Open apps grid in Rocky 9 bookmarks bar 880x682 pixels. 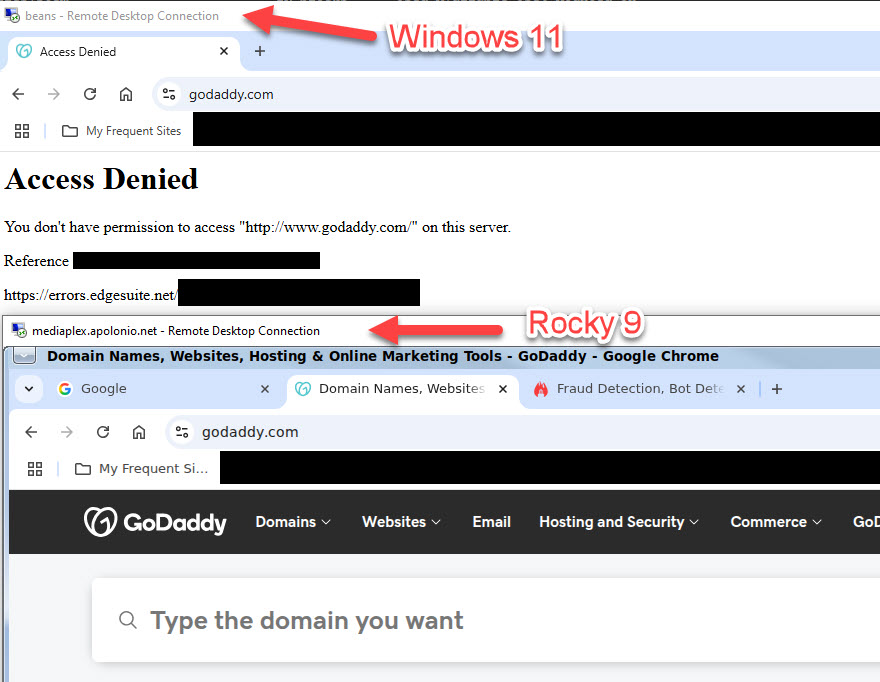coord(35,469)
